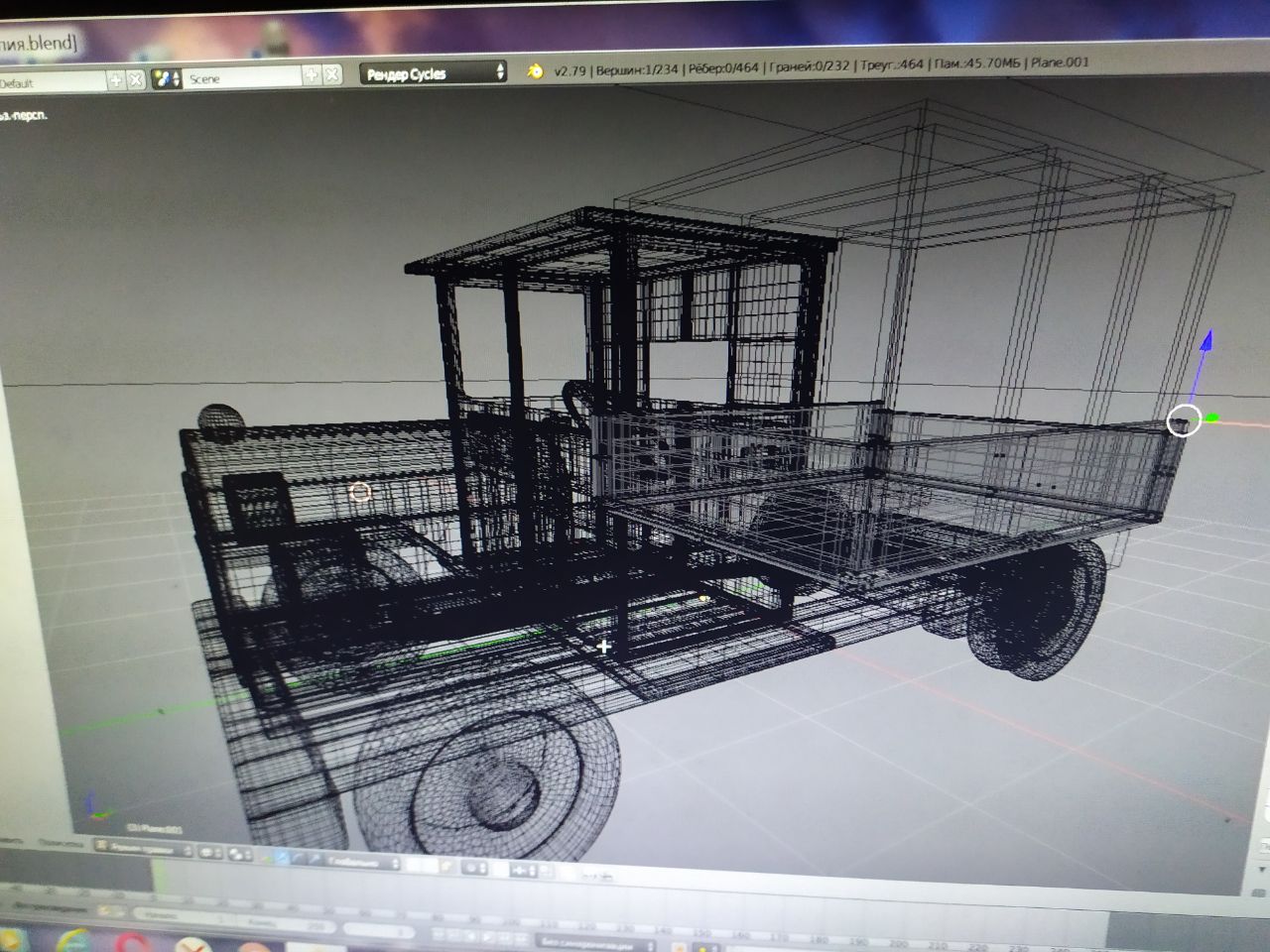Click the 'Рёбер:0/464' edge count stat
This screenshot has height=952, width=1270.
point(721,67)
